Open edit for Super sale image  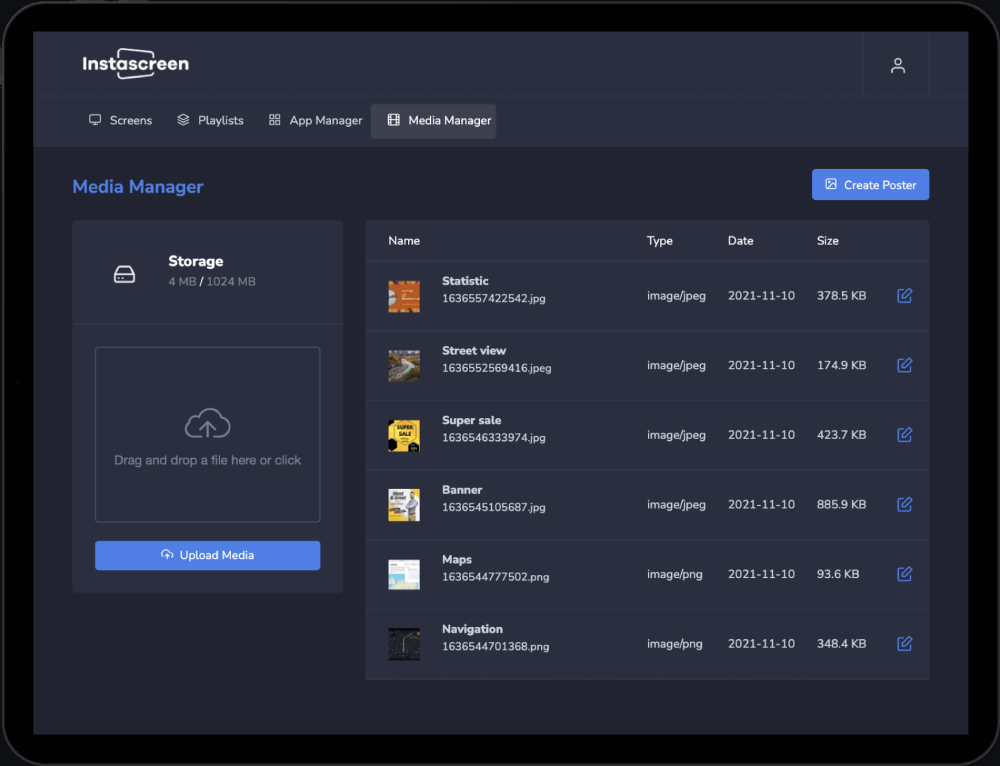tap(904, 435)
